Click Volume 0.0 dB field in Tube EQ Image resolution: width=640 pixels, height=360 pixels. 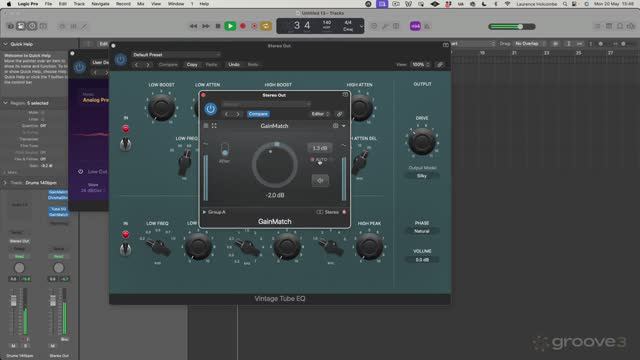click(x=422, y=260)
